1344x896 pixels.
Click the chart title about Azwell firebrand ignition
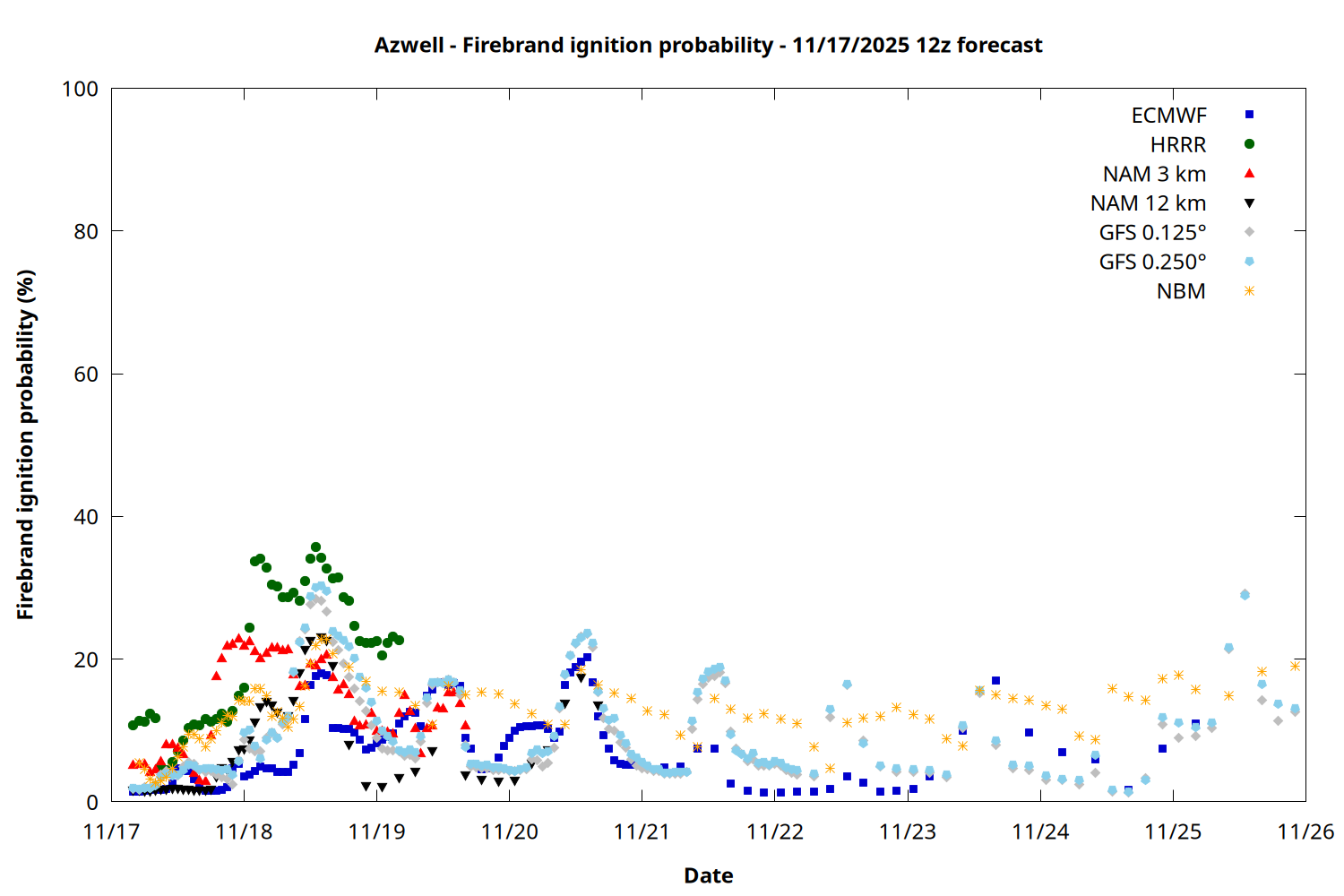click(708, 45)
